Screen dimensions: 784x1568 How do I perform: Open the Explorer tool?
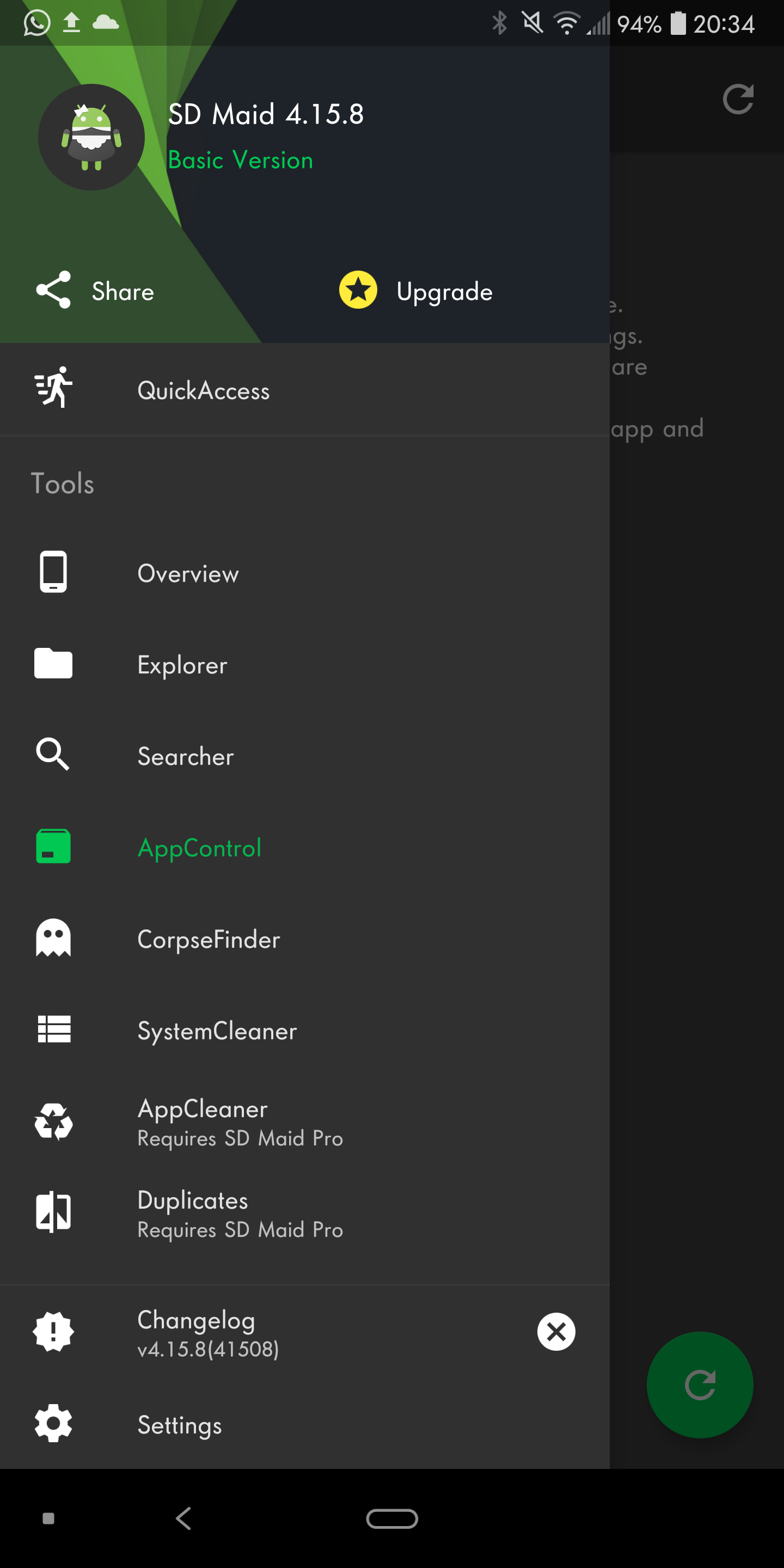coord(304,665)
